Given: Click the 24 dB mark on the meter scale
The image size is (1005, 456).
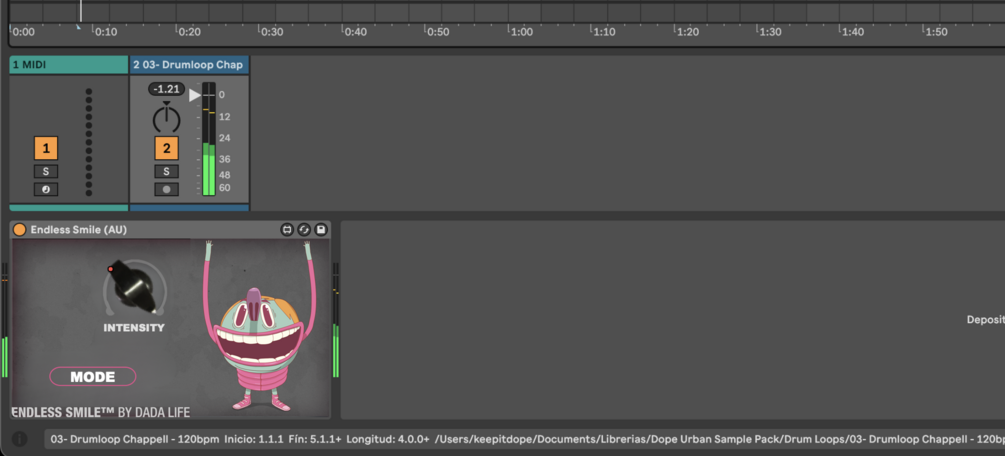Looking at the screenshot, I should (224, 138).
